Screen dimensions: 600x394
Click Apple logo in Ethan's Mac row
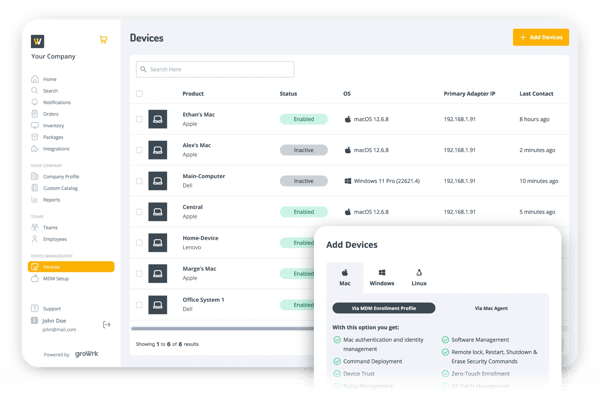347,119
